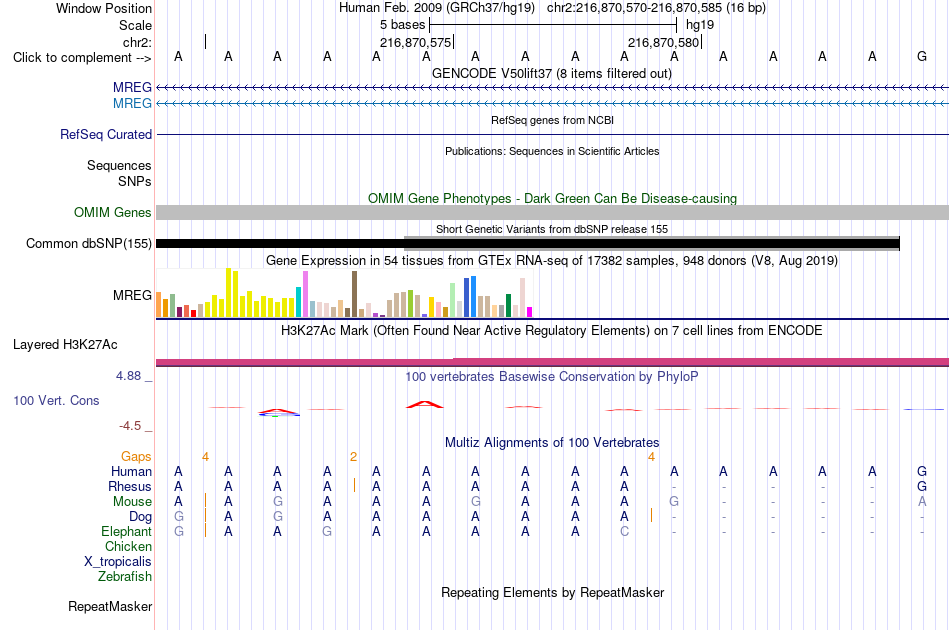Click the GENCODE V50lift37 track title

point(552,73)
